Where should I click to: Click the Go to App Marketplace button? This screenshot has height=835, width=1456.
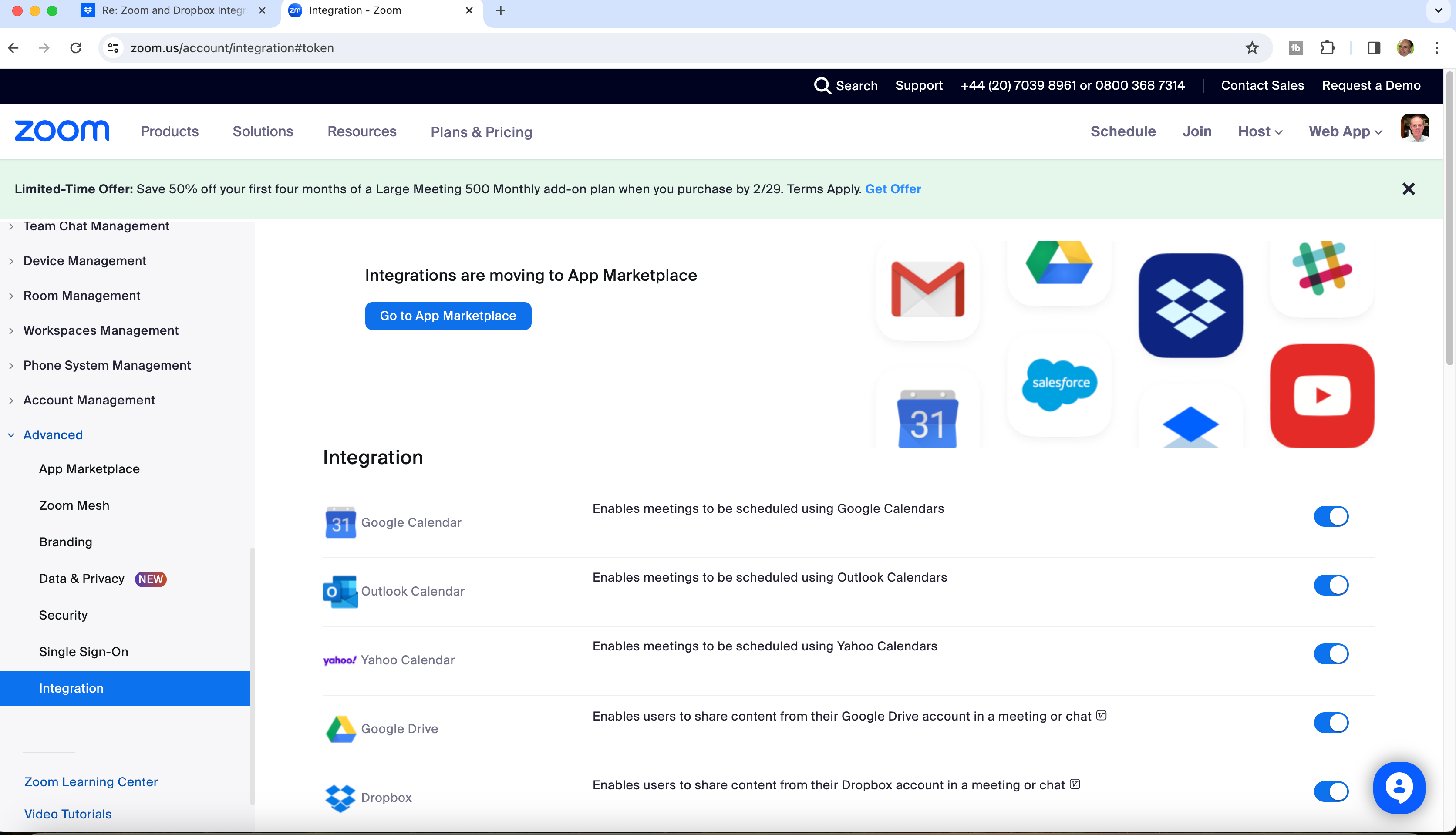point(448,315)
